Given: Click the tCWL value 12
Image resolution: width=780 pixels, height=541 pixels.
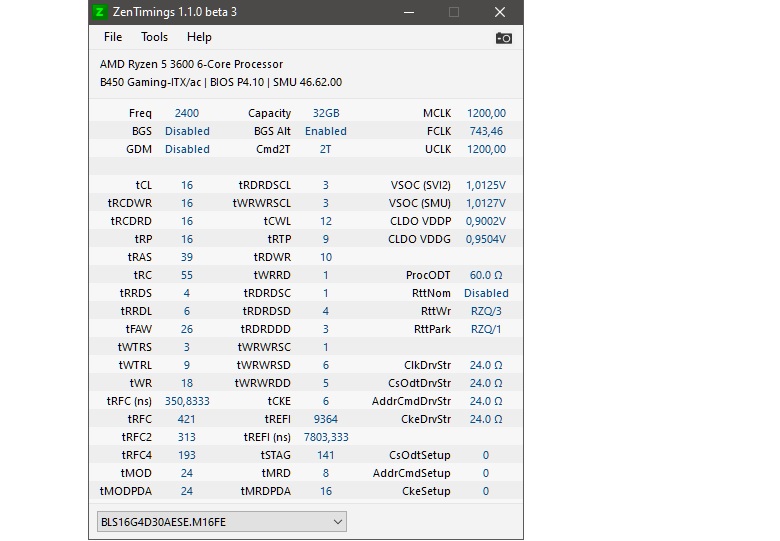Looking at the screenshot, I should [x=326, y=221].
